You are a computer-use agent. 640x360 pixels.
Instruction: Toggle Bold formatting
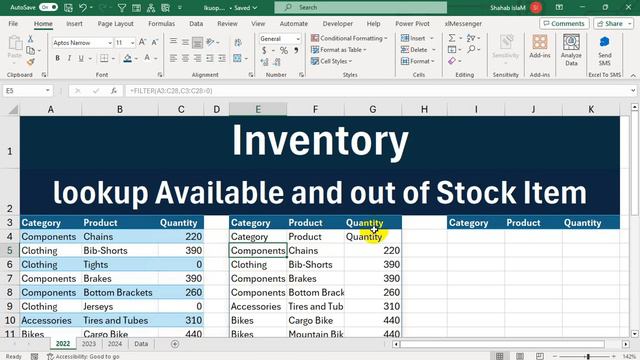coord(58,58)
